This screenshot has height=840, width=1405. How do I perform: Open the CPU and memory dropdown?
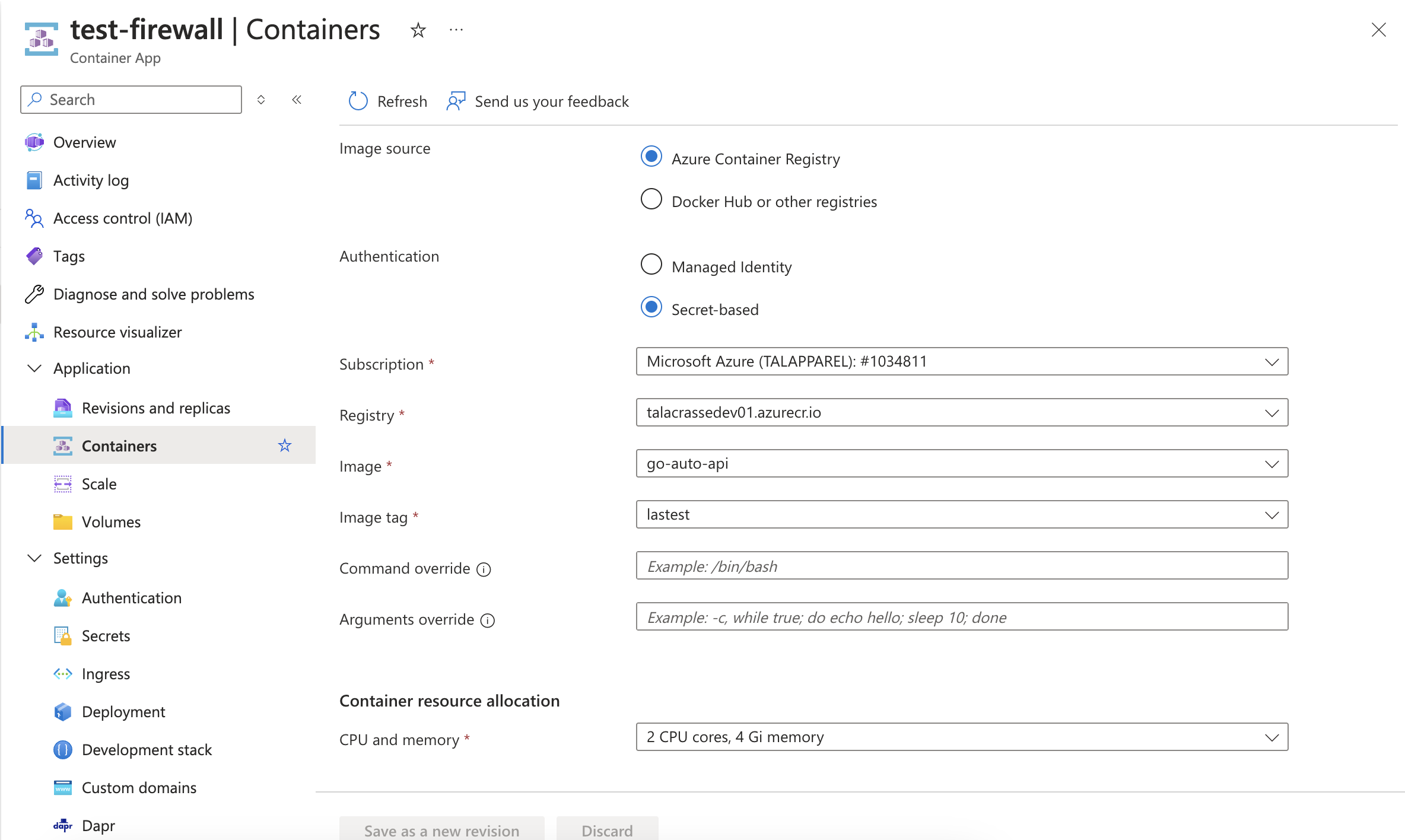click(961, 737)
